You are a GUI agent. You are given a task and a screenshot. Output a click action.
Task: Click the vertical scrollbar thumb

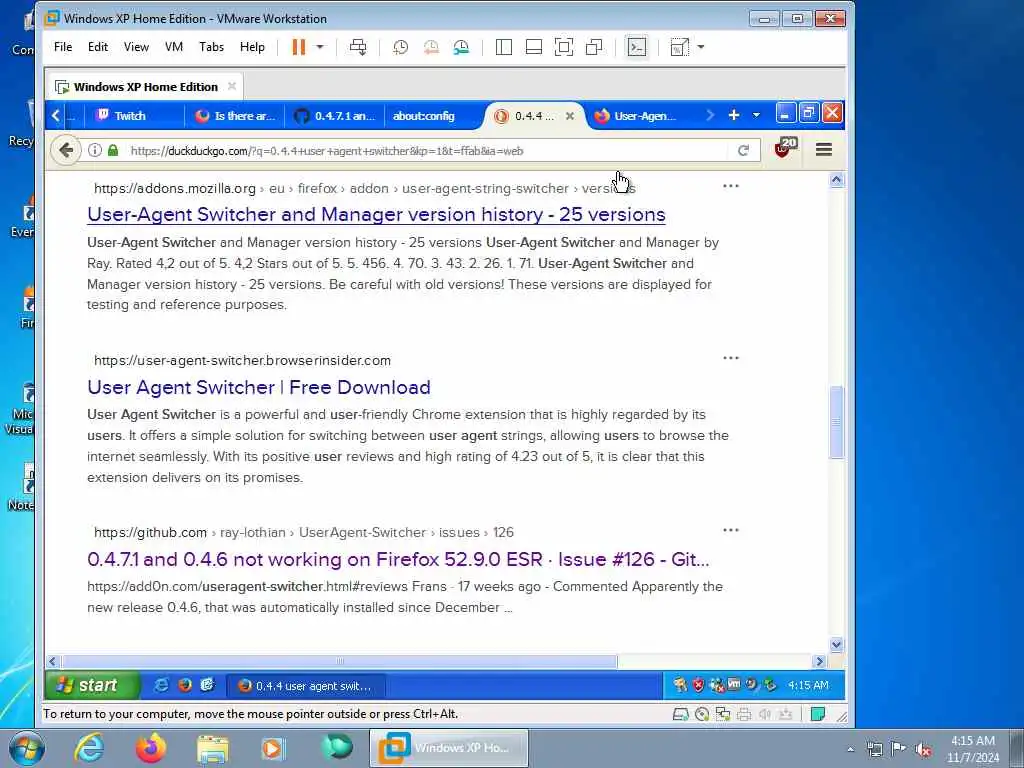(x=836, y=422)
